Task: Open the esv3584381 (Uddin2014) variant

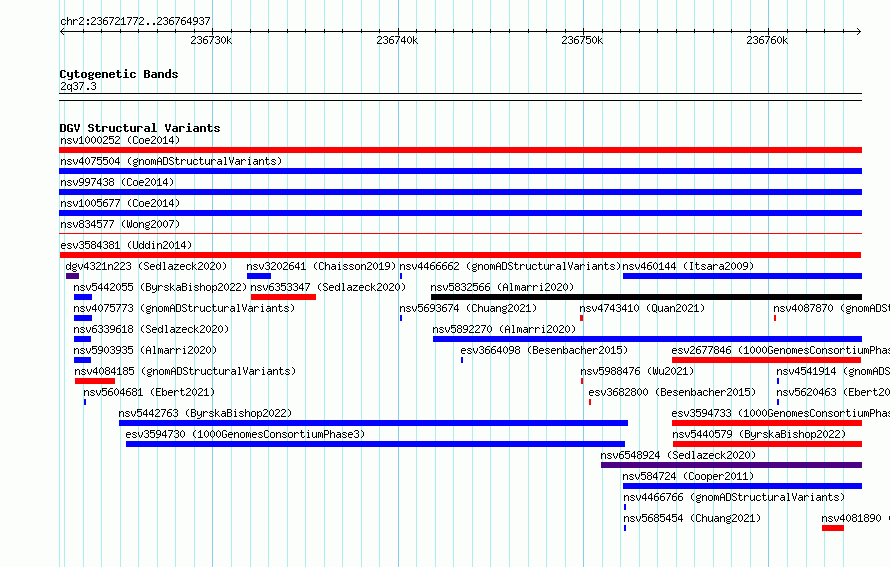Action: click(126, 245)
